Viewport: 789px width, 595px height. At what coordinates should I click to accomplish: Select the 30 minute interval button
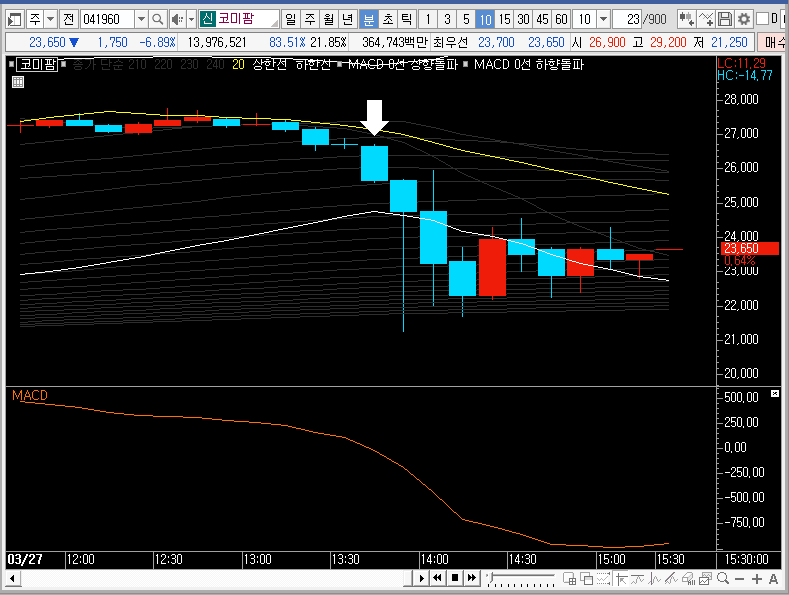tap(524, 20)
